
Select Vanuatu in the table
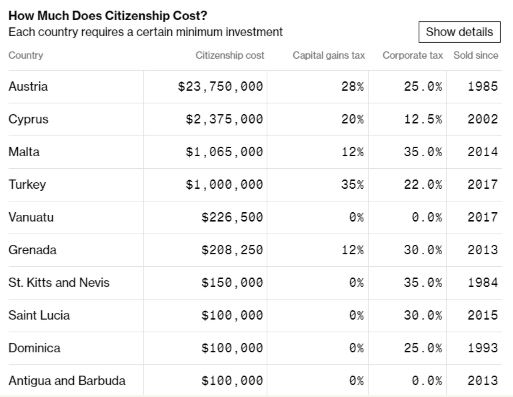coord(31,217)
